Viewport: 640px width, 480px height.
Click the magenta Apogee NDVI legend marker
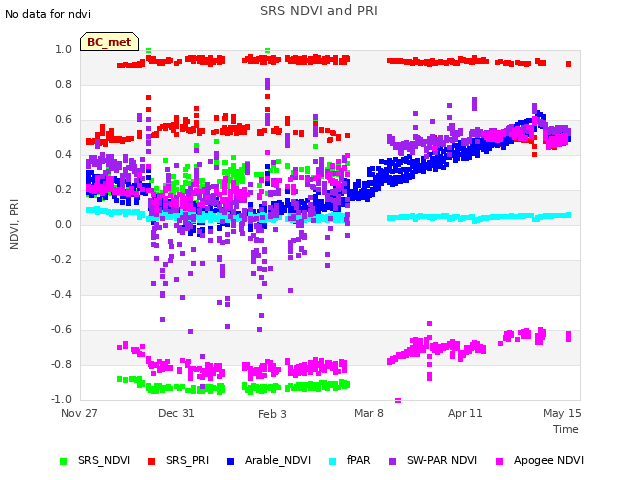coord(499,461)
